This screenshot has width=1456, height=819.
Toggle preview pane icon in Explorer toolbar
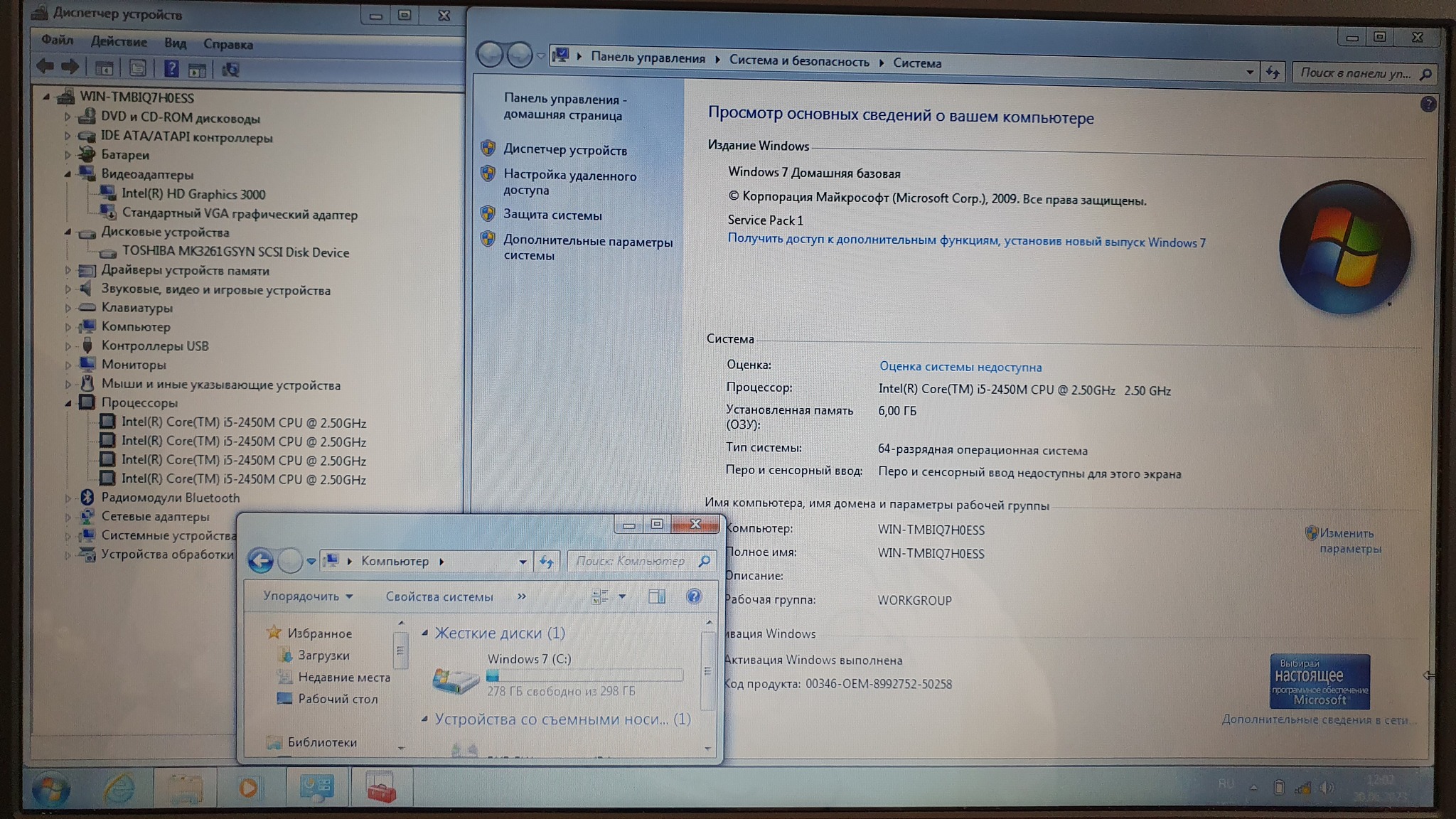[656, 596]
